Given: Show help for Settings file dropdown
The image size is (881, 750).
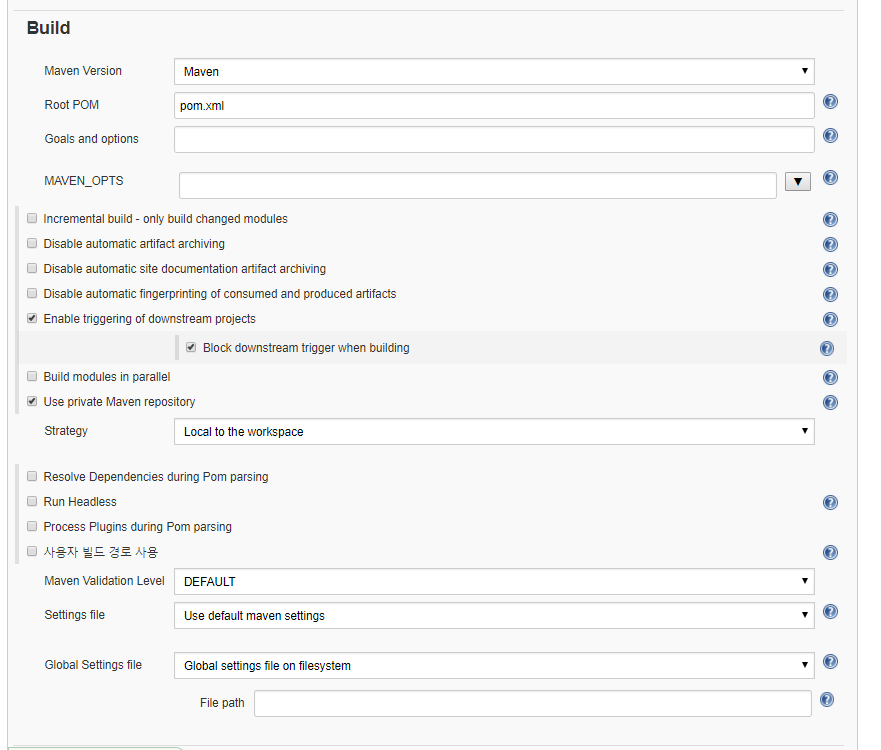Looking at the screenshot, I should (830, 612).
